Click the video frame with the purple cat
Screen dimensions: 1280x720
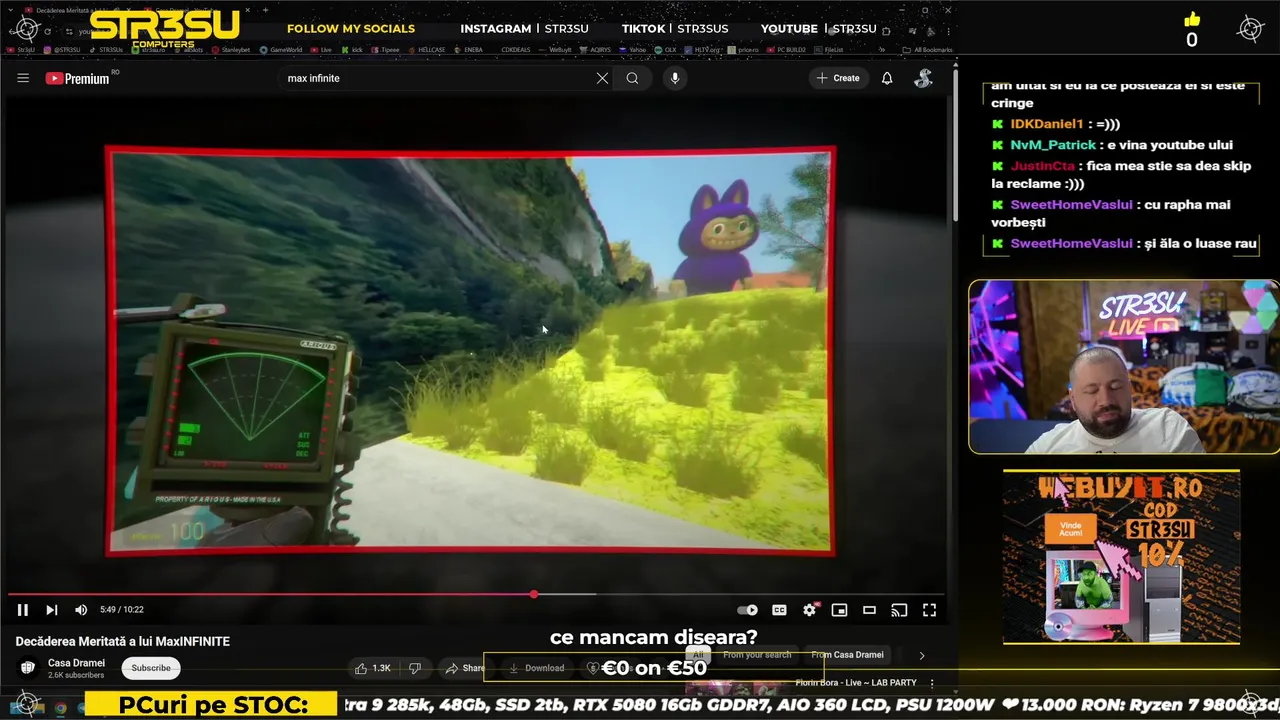(470, 350)
